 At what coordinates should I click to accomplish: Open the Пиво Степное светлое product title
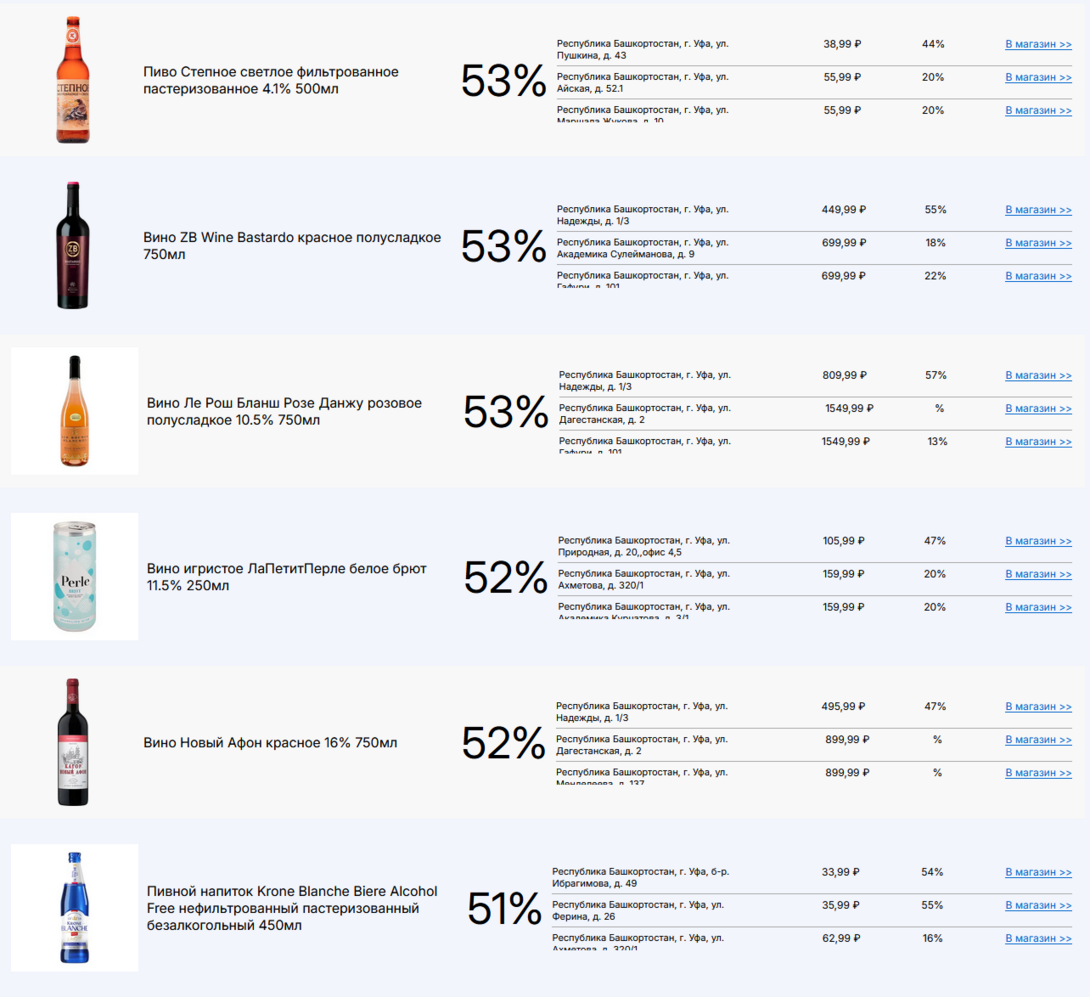(x=271, y=81)
